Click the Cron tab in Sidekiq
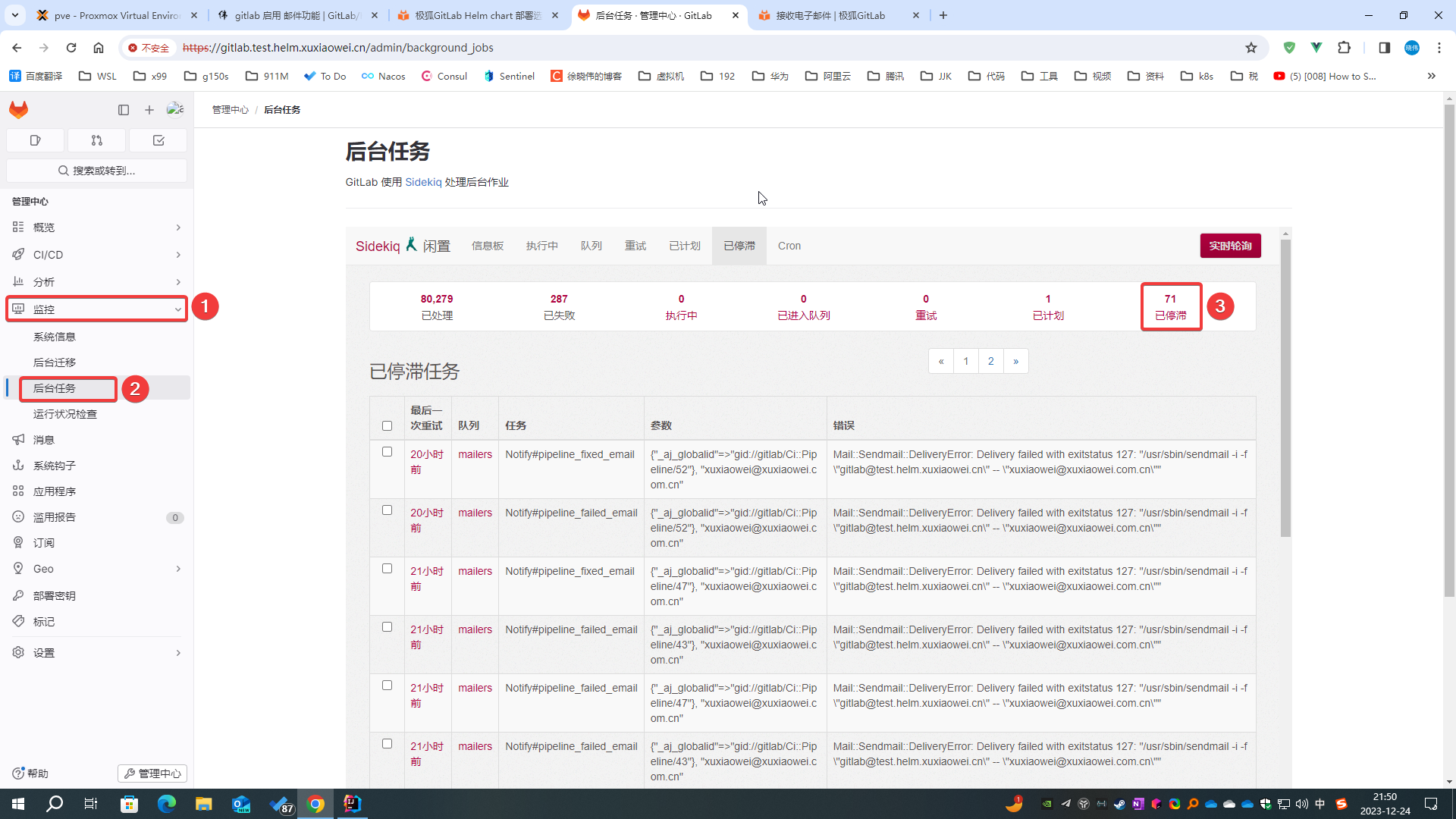 [x=789, y=245]
